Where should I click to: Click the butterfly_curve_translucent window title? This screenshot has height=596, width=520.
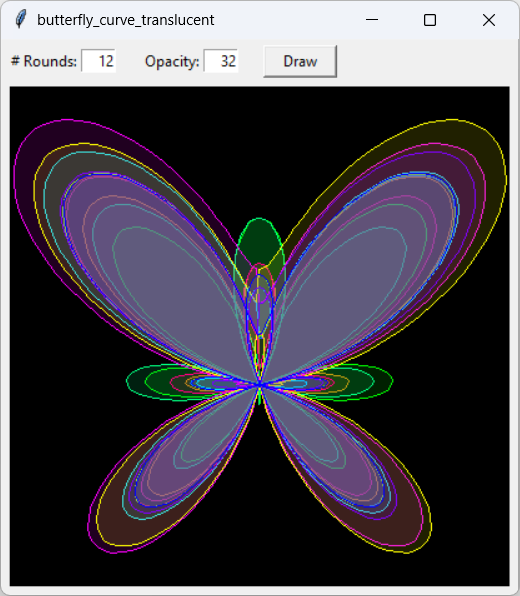pyautogui.click(x=125, y=20)
